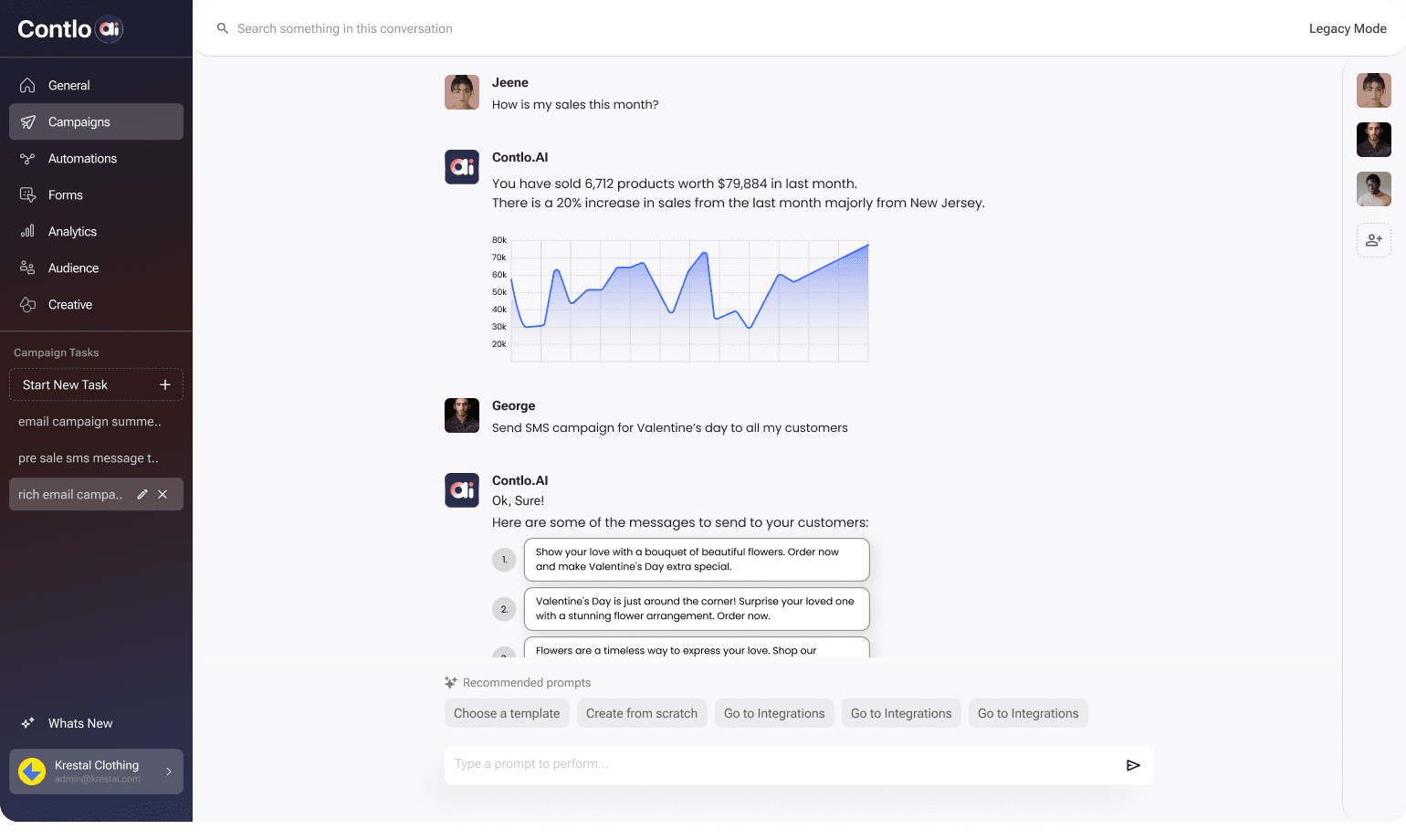
Task: Switch to Legacy Mode
Action: [1348, 28]
